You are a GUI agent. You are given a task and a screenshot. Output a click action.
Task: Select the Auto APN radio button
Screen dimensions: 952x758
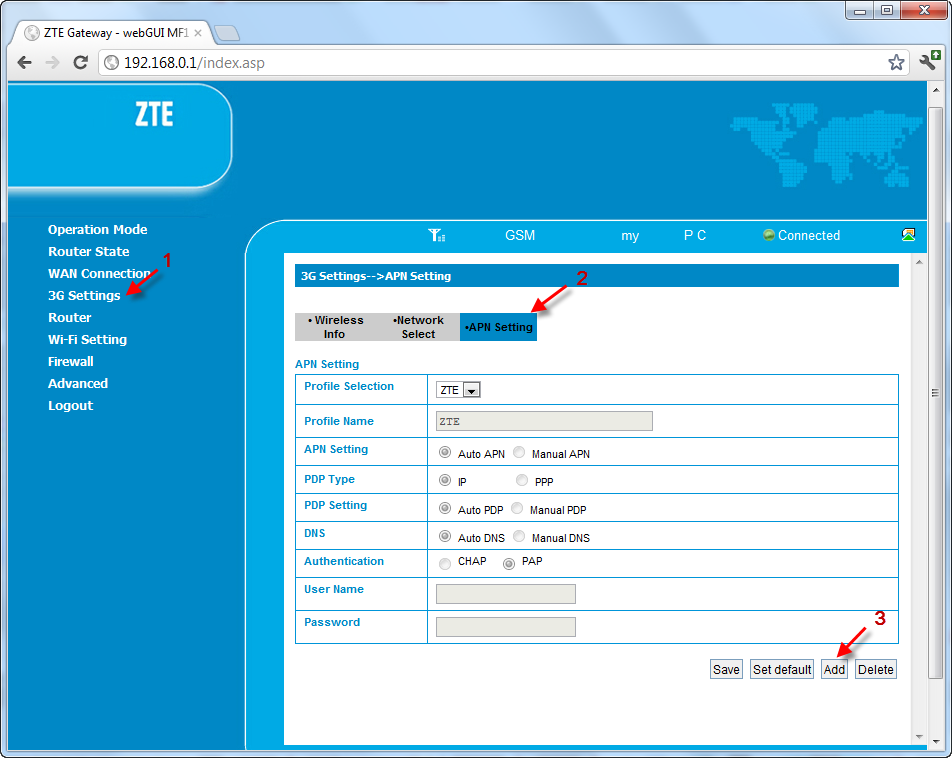click(x=445, y=452)
